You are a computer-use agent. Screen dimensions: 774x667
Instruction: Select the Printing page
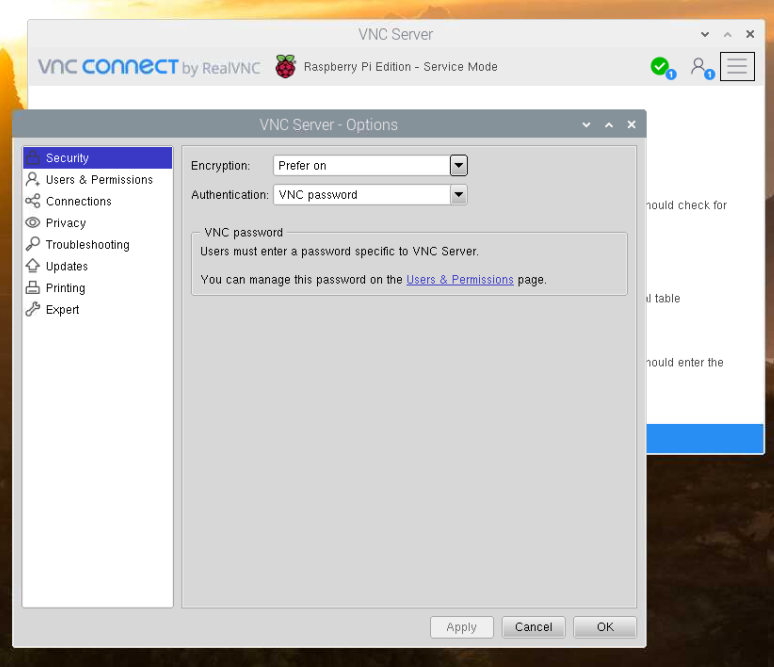coord(98,288)
